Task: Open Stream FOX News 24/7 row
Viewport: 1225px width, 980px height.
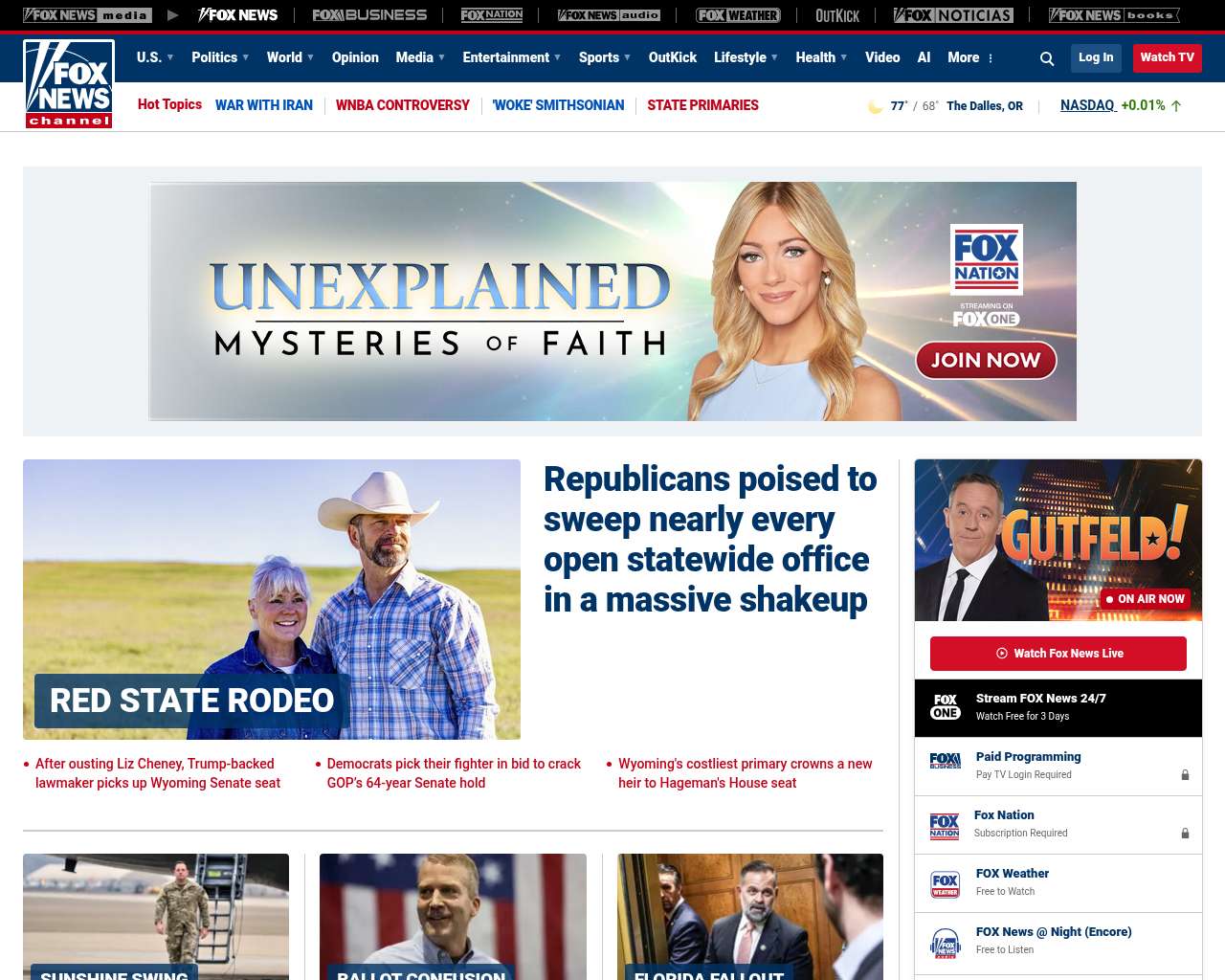Action: [x=1058, y=708]
